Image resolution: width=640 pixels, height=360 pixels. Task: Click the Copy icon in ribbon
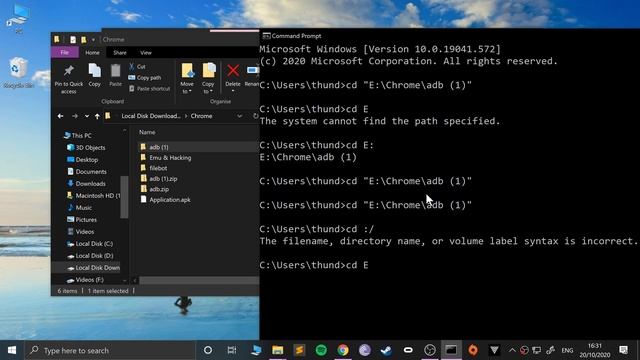point(94,71)
